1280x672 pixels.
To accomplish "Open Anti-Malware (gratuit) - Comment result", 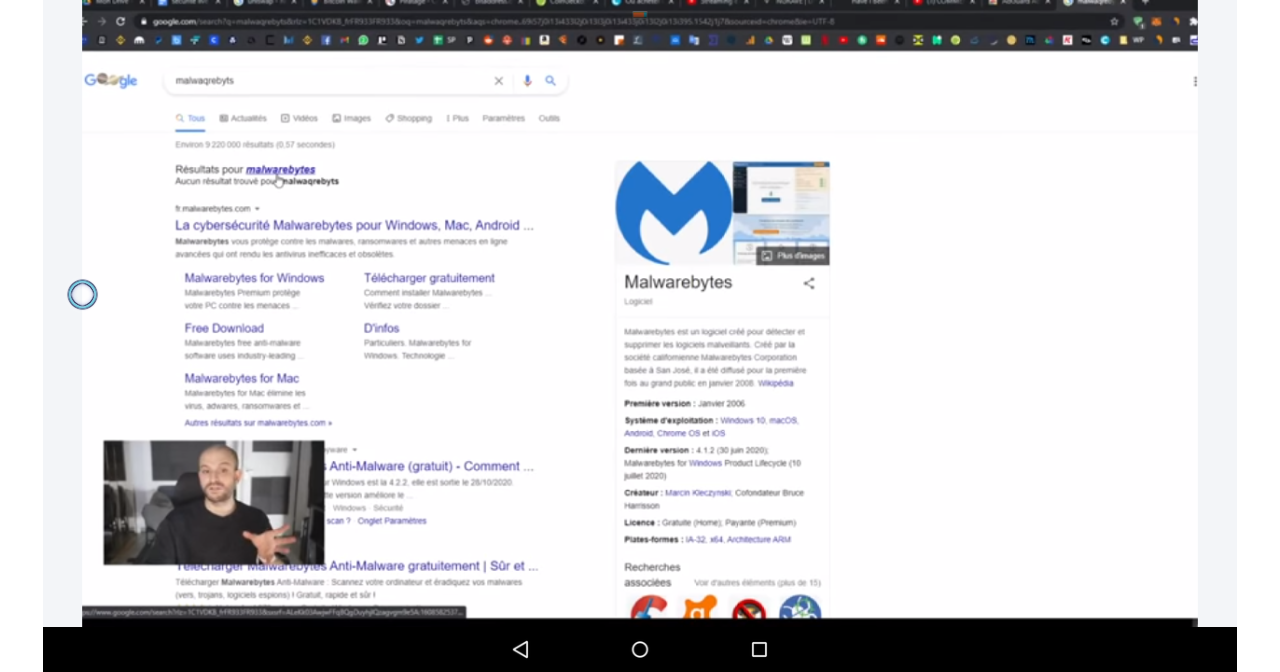I will [431, 466].
